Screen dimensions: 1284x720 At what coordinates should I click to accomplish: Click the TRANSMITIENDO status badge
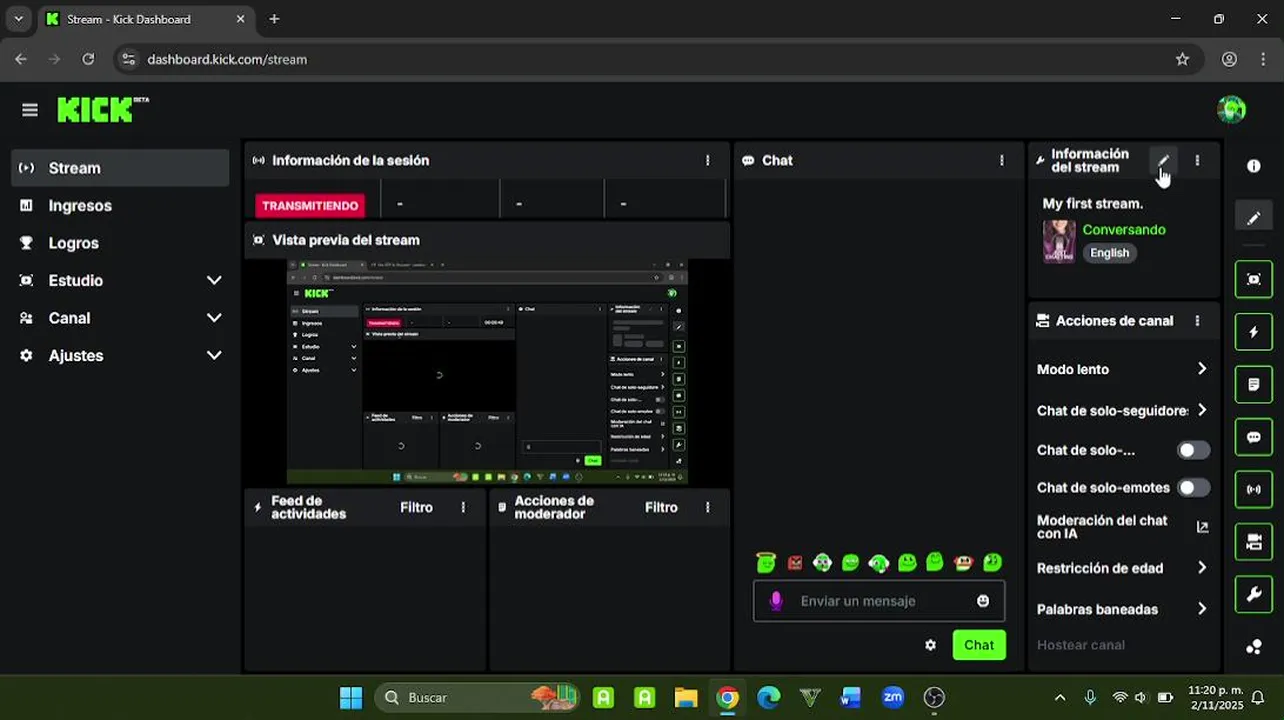point(310,205)
